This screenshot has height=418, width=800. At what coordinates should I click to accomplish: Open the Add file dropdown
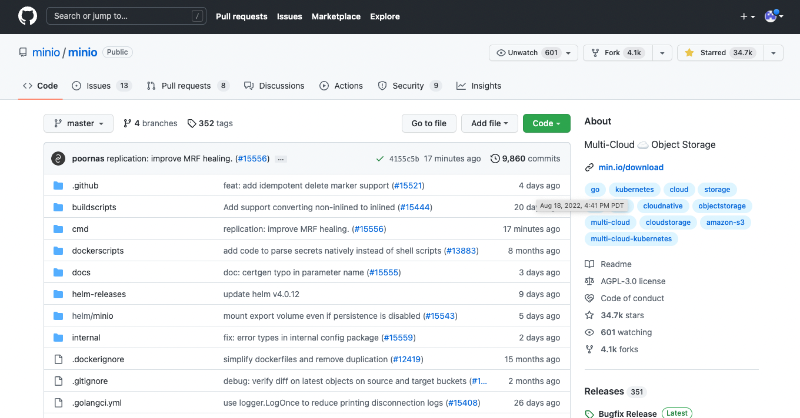click(x=489, y=124)
